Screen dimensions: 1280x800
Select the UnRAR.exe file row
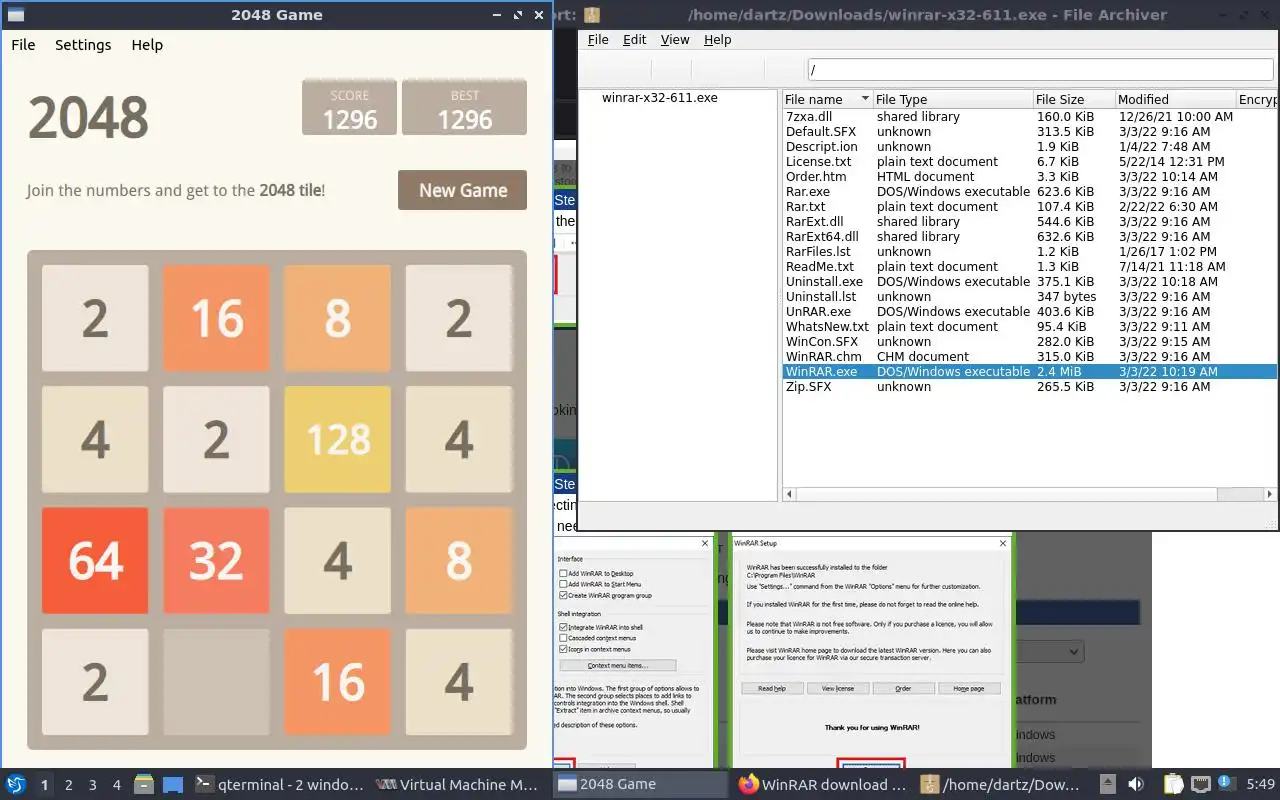1029,312
